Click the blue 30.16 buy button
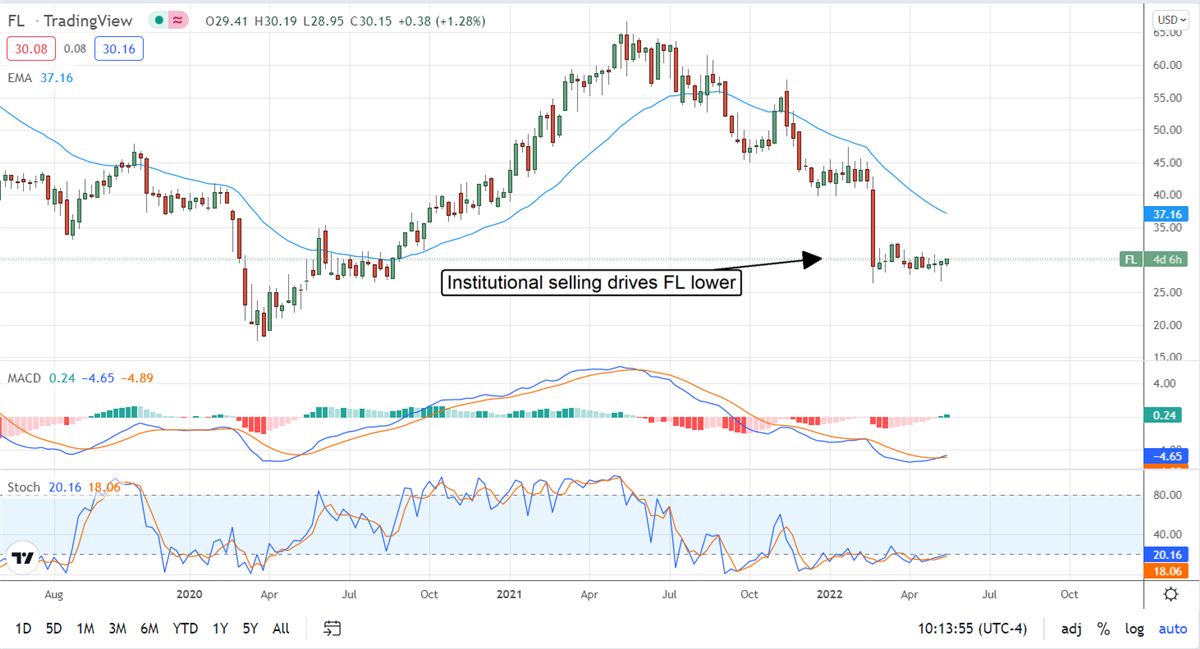Viewport: 1200px width, 649px height. tap(120, 47)
